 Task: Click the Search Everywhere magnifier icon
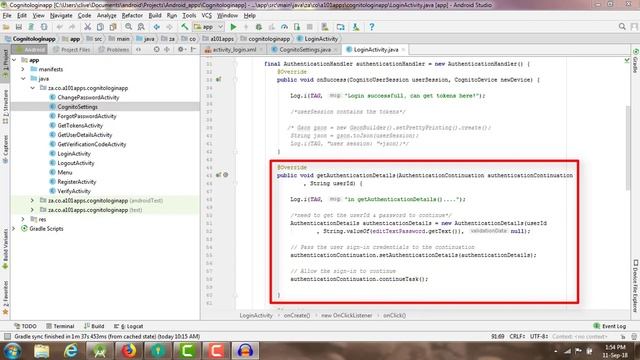[622, 27]
